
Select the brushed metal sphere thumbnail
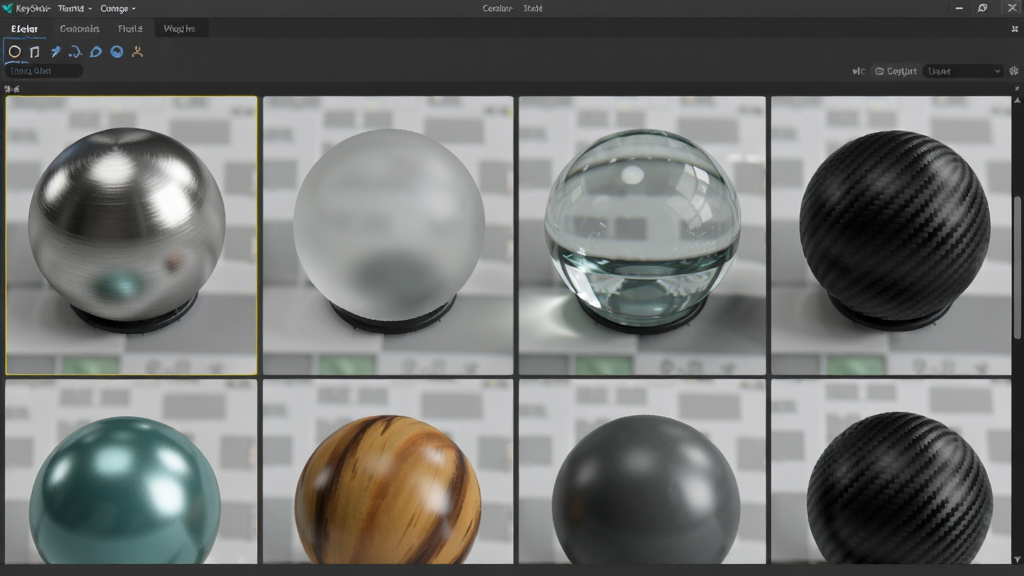pos(131,236)
